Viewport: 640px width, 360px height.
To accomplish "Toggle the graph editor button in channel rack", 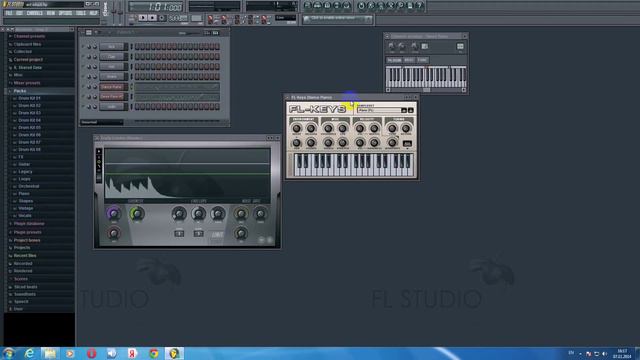I will [x=207, y=33].
